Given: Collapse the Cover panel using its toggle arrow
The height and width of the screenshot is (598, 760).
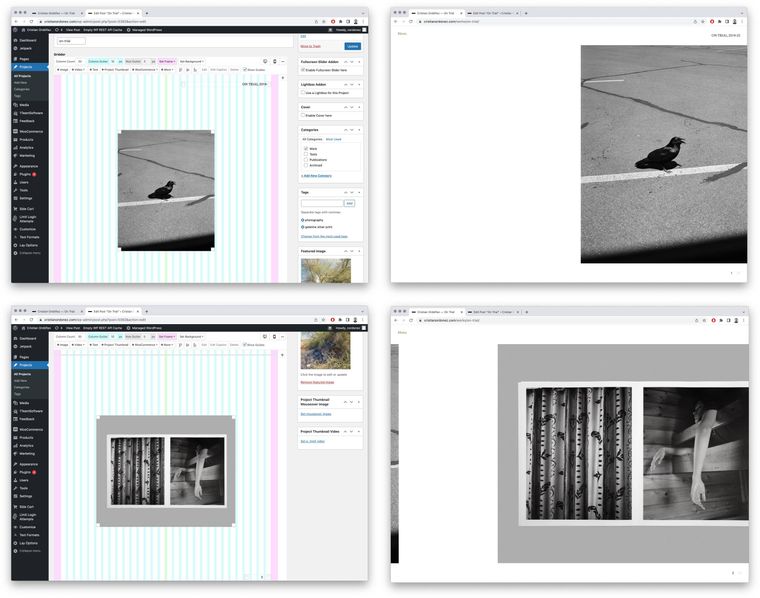Looking at the screenshot, I should [x=359, y=106].
